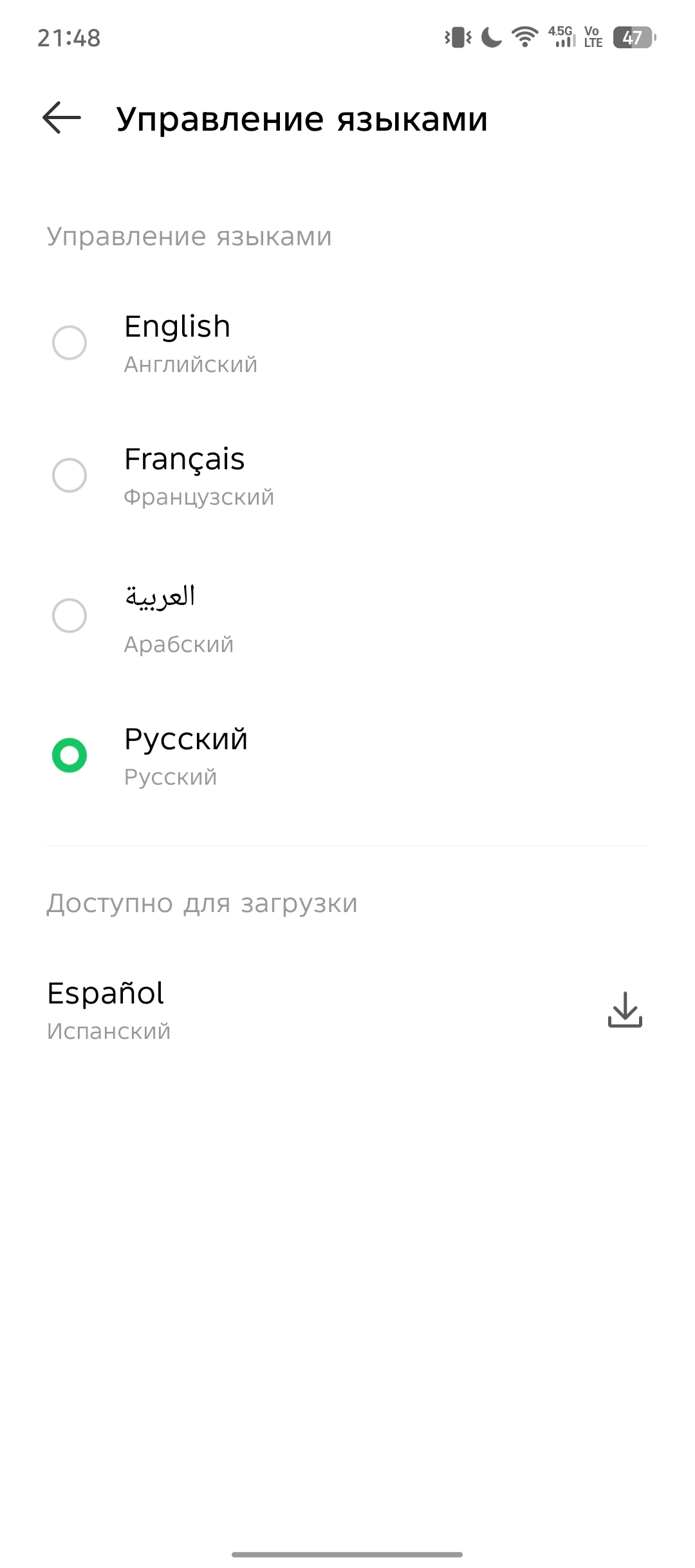This screenshot has height=1568, width=695.
Task: Tap the back arrow in the header
Action: [62, 118]
